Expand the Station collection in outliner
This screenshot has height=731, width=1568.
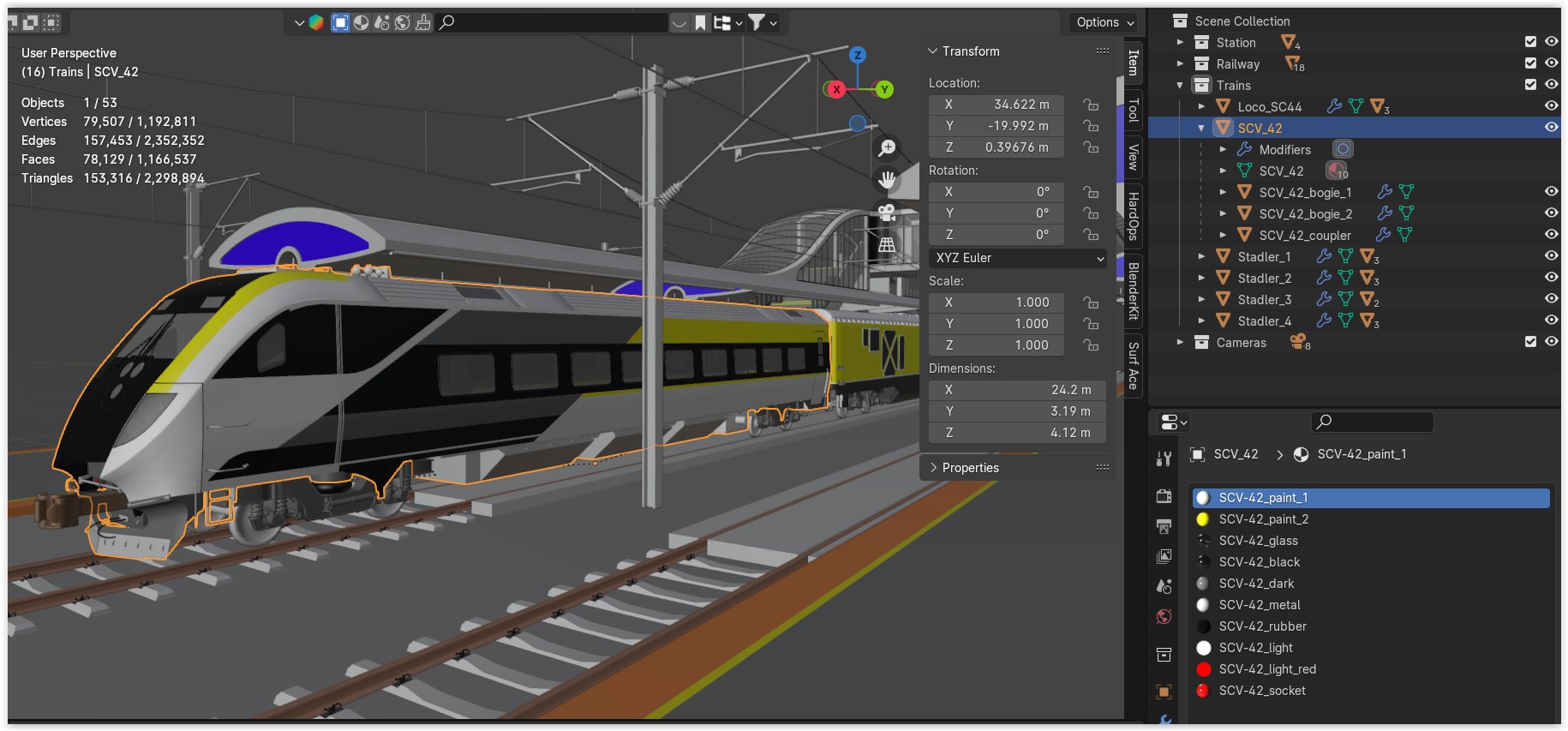[x=1180, y=42]
